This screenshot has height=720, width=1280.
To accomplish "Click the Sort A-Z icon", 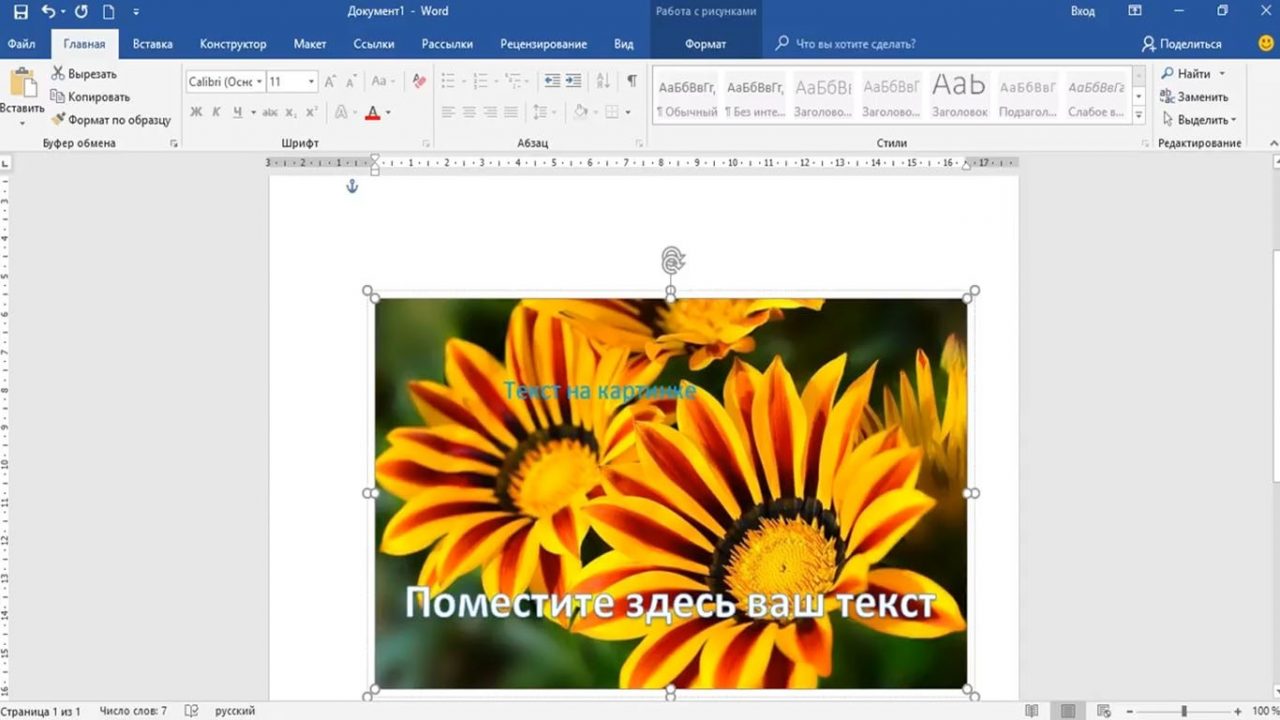I will (x=603, y=81).
